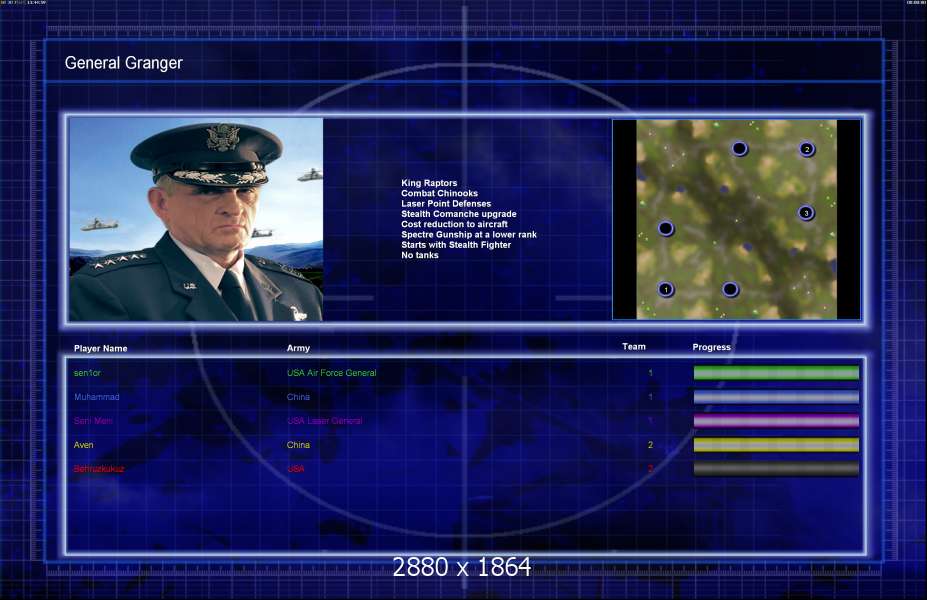Click the red player name in the list
Screen dimensions: 927x600
point(99,469)
